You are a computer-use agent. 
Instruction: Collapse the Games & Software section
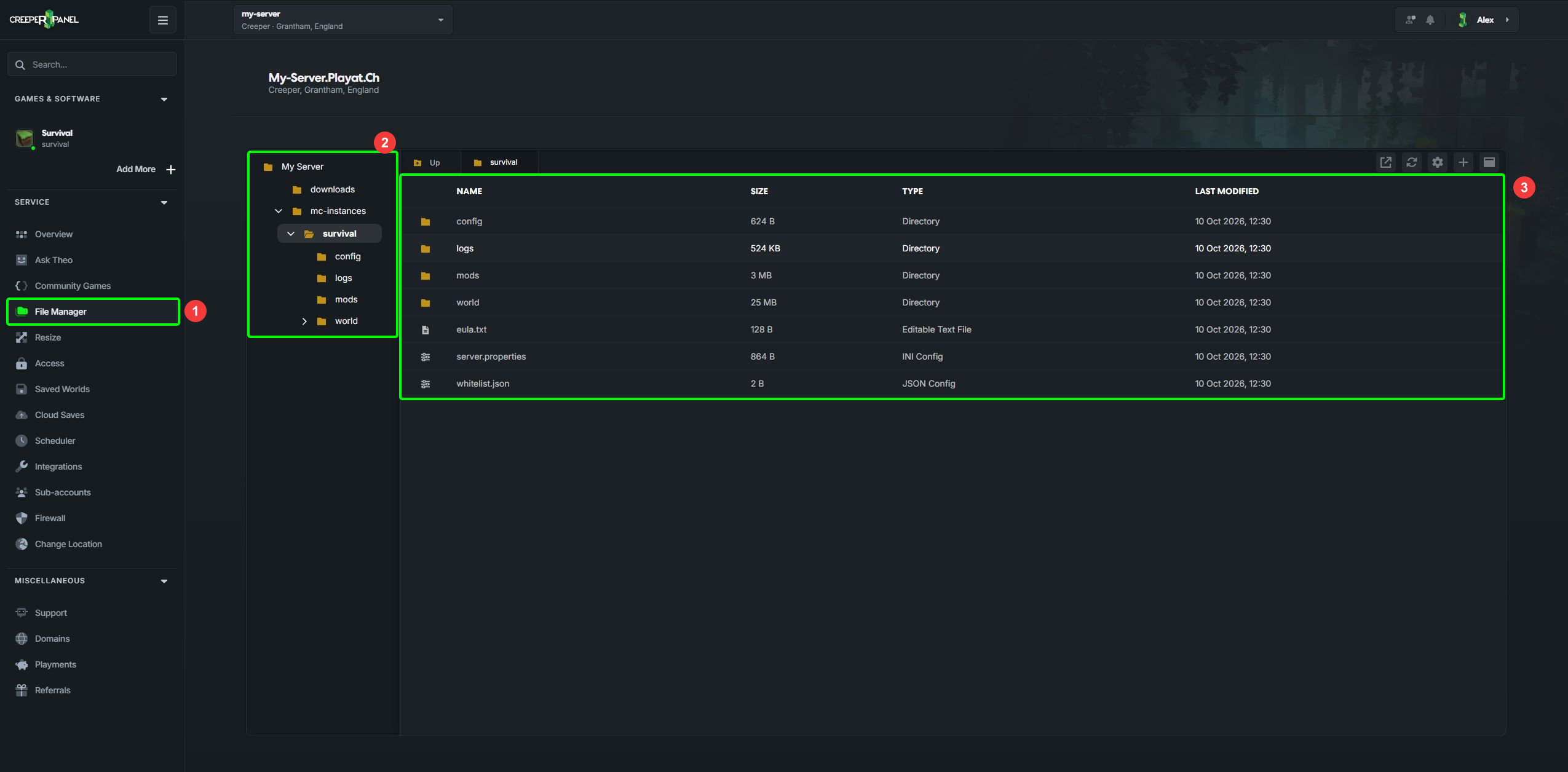164,99
